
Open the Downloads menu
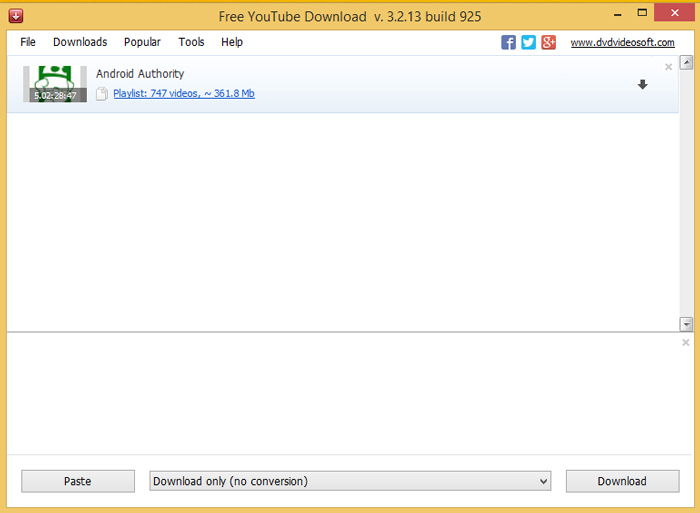80,42
